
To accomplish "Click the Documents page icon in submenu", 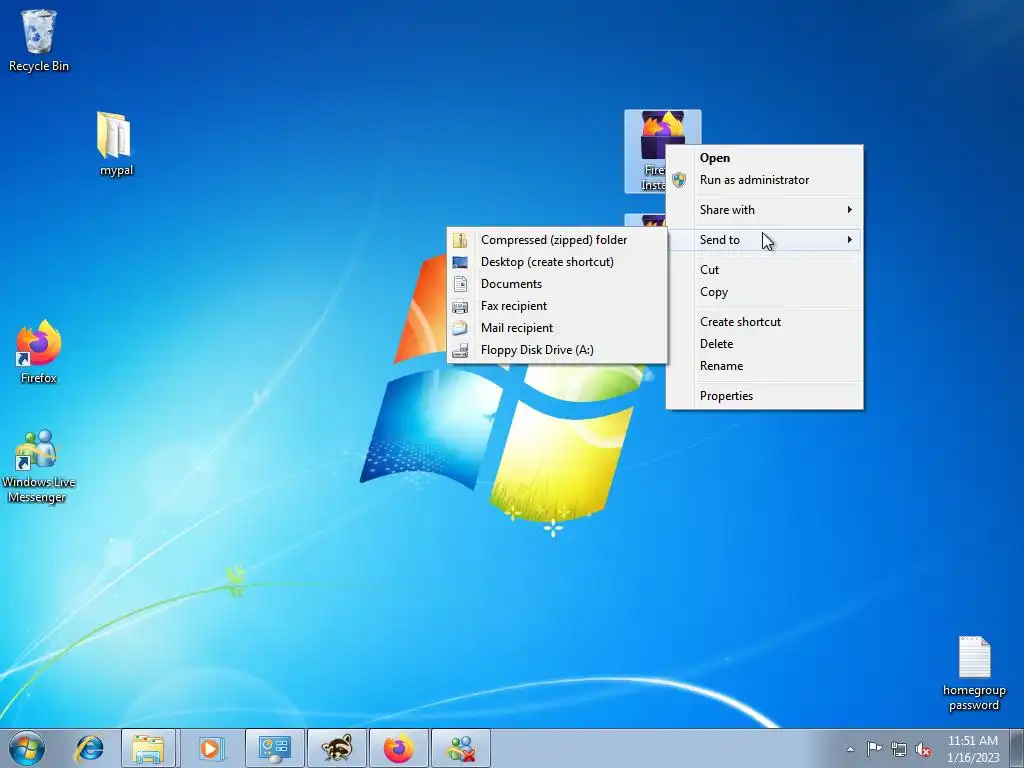I will tap(460, 284).
